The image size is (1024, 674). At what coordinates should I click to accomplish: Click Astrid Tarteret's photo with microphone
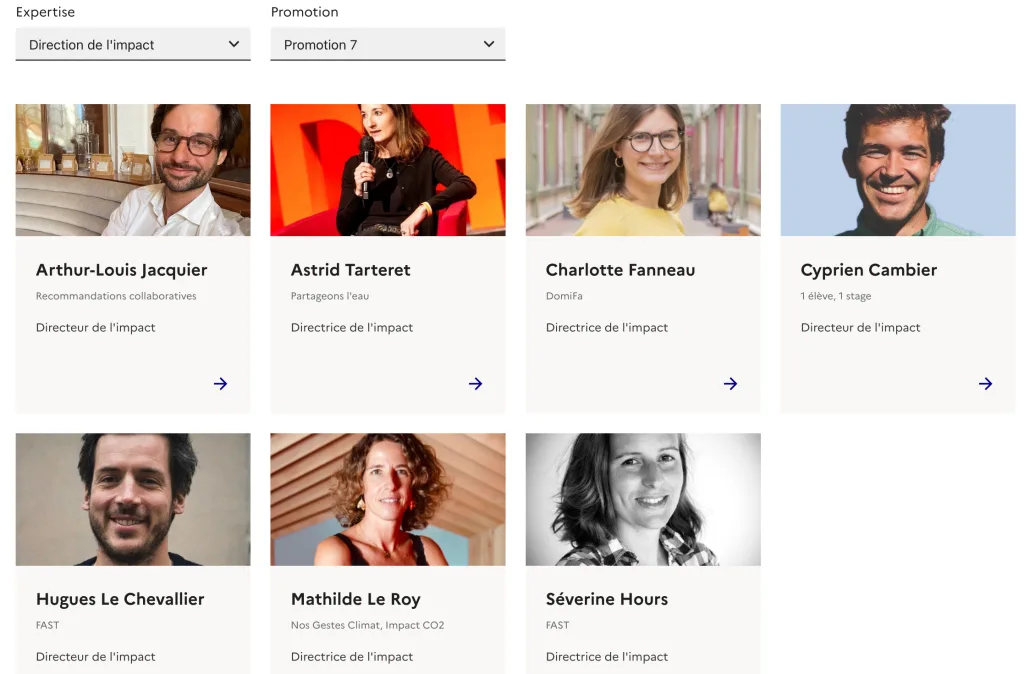tap(388, 170)
